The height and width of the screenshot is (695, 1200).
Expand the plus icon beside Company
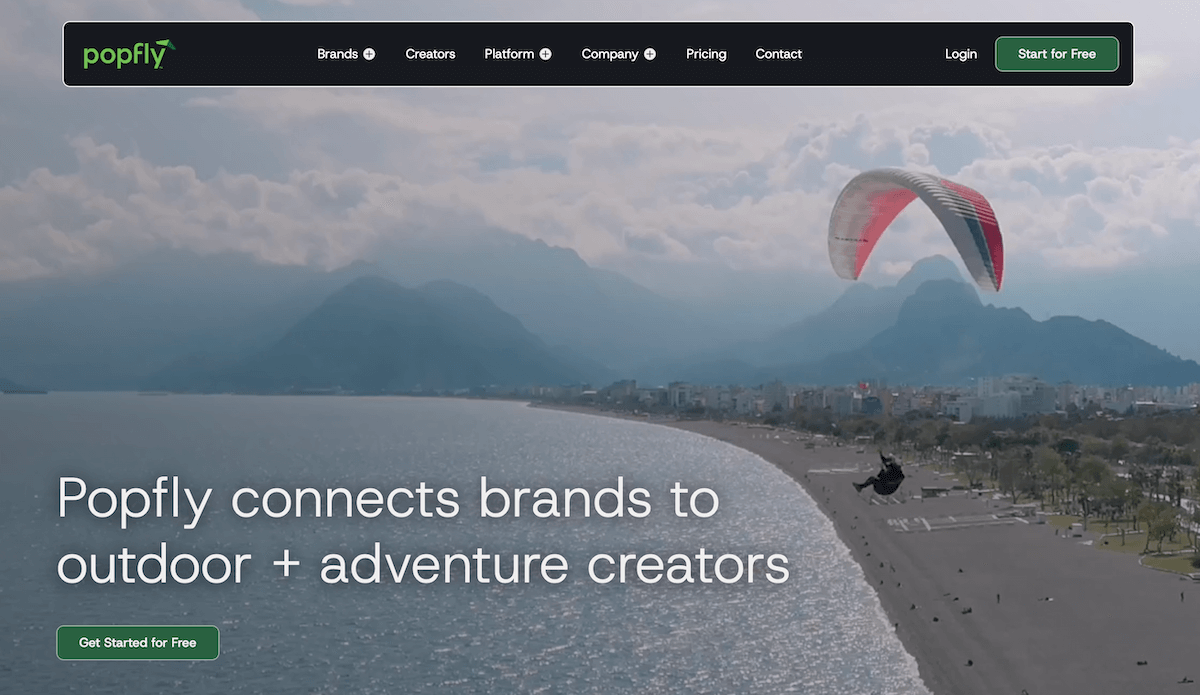pos(650,54)
